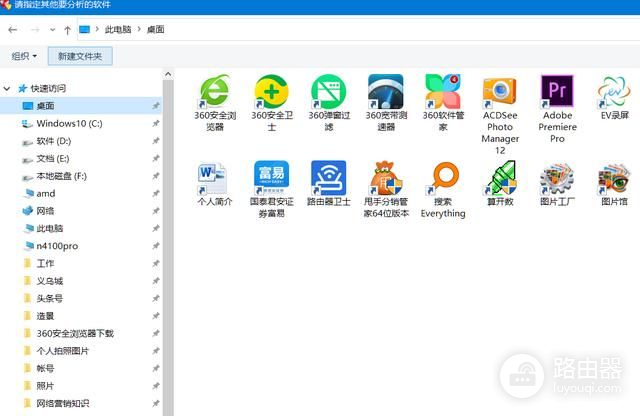Select the 搜索 Everything shortcut
This screenshot has height=416, width=640.
point(442,178)
